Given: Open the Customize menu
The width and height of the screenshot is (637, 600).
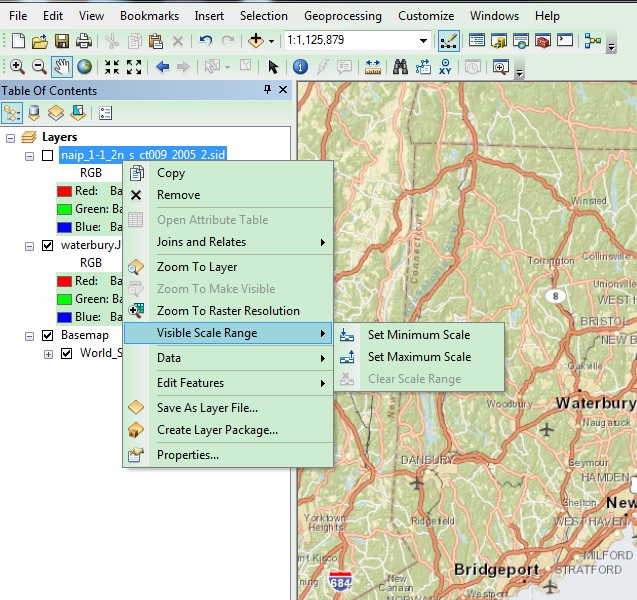Looking at the screenshot, I should (x=426, y=16).
